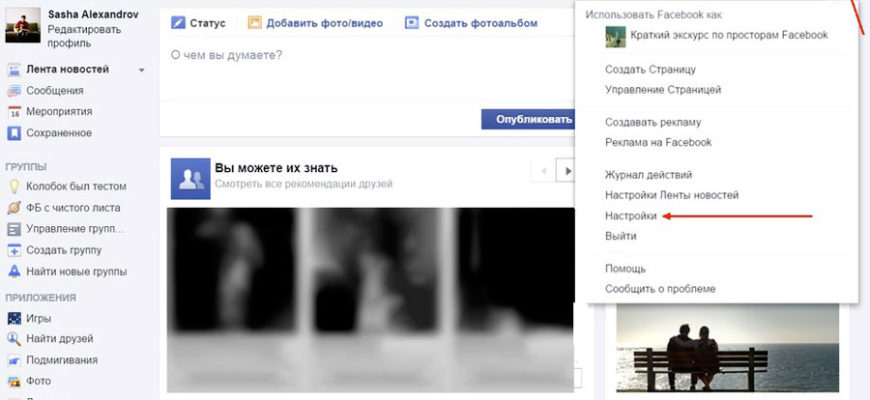Open Сообщения in the left sidebar
The height and width of the screenshot is (400, 870).
tap(55, 91)
